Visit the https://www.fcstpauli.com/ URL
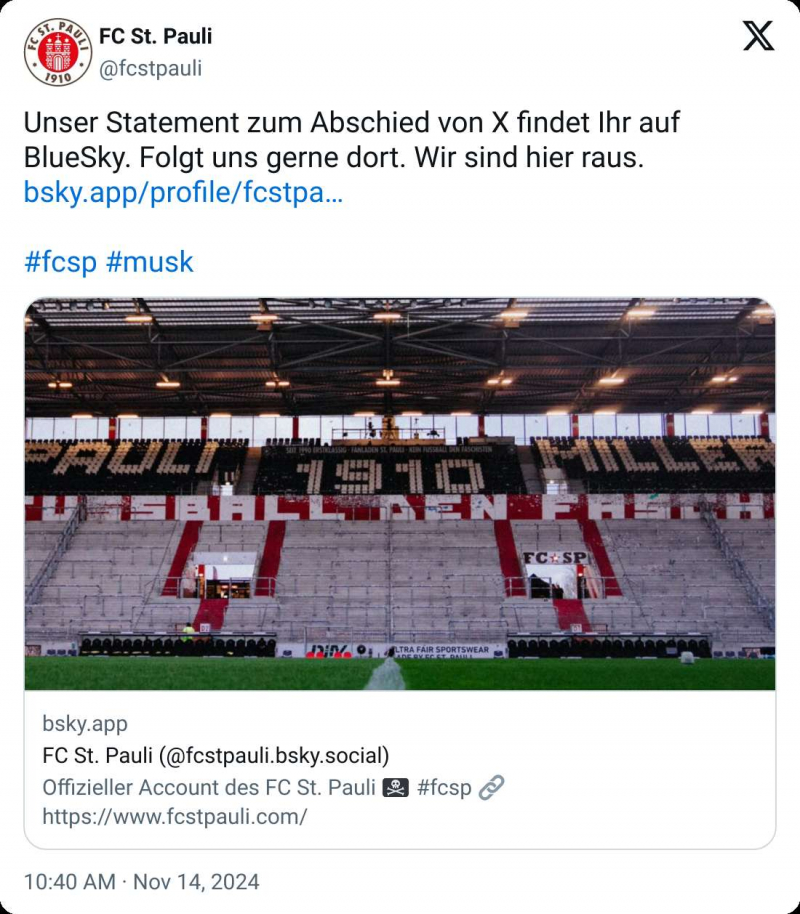The height and width of the screenshot is (914, 800). coord(174,817)
